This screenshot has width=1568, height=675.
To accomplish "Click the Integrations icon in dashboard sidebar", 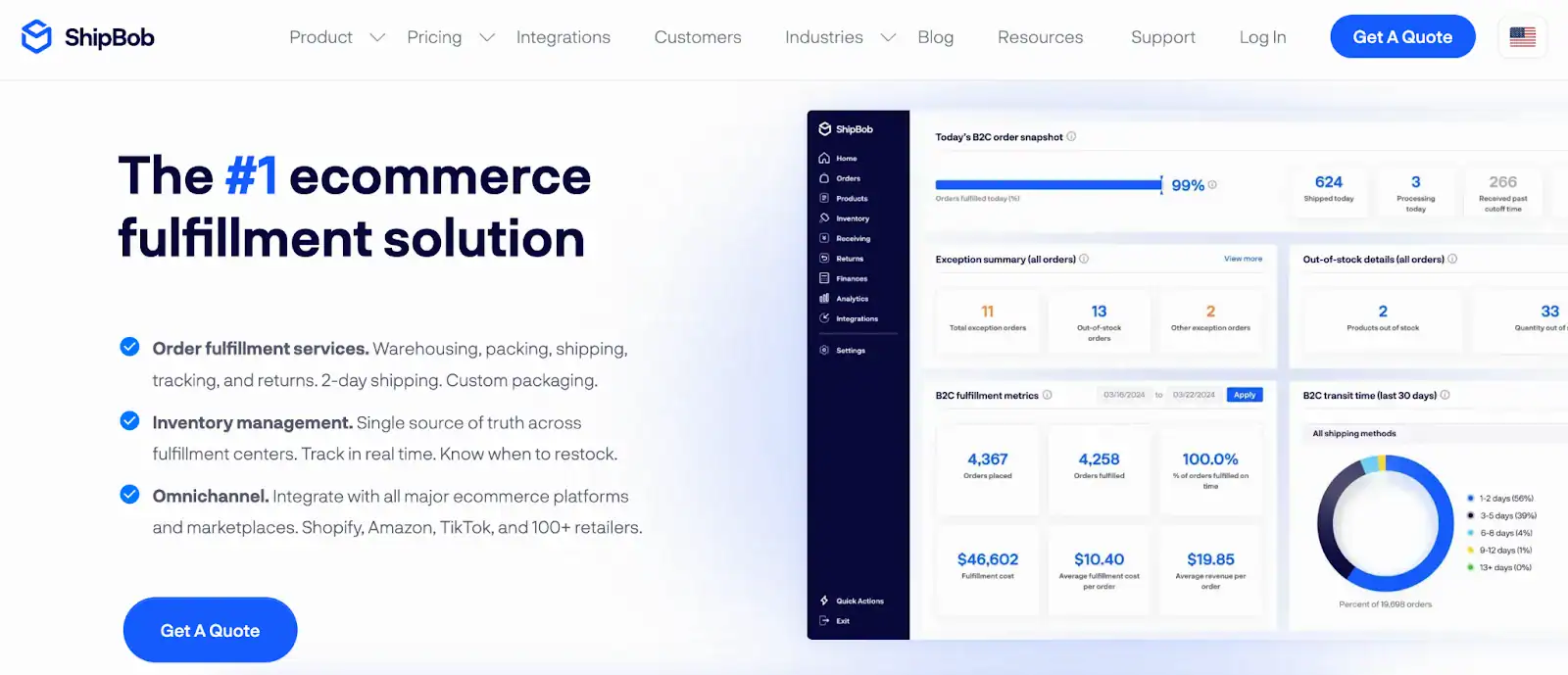I will click(824, 318).
